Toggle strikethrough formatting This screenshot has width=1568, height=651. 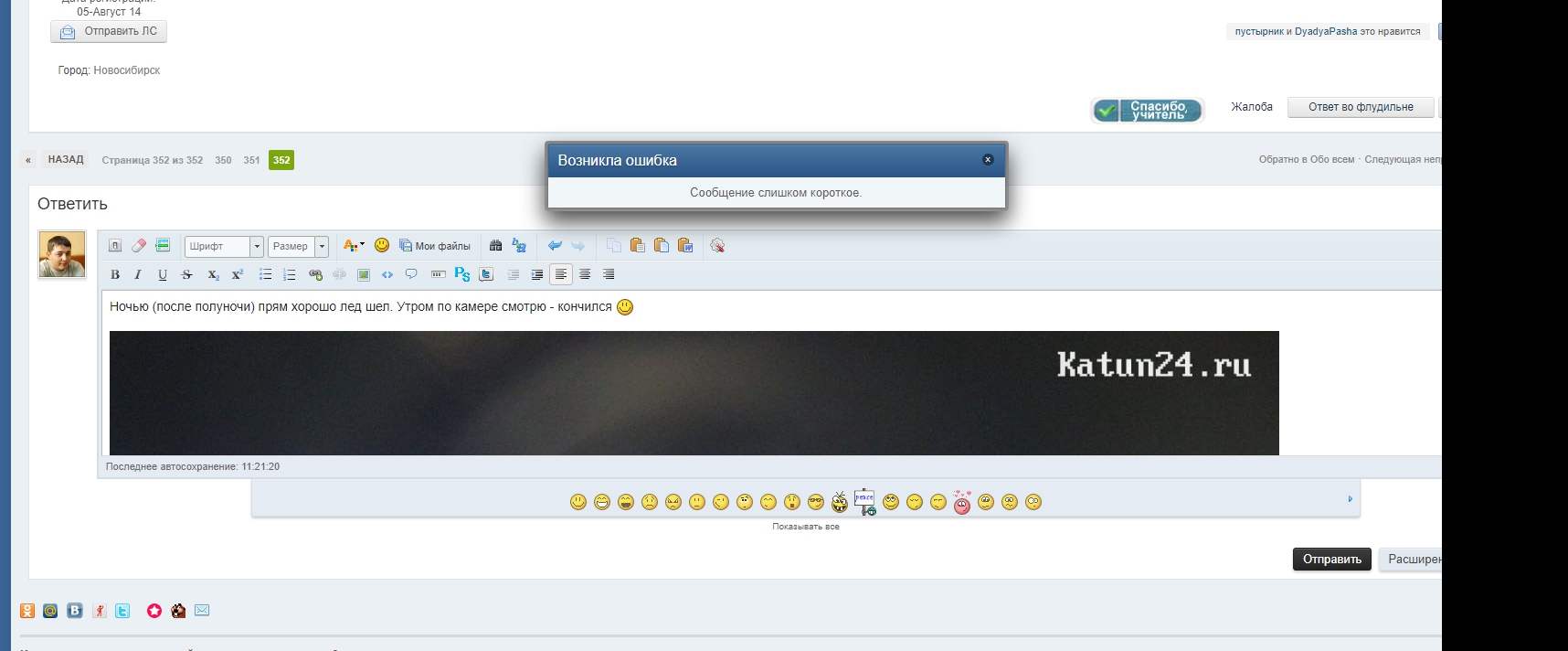(187, 274)
